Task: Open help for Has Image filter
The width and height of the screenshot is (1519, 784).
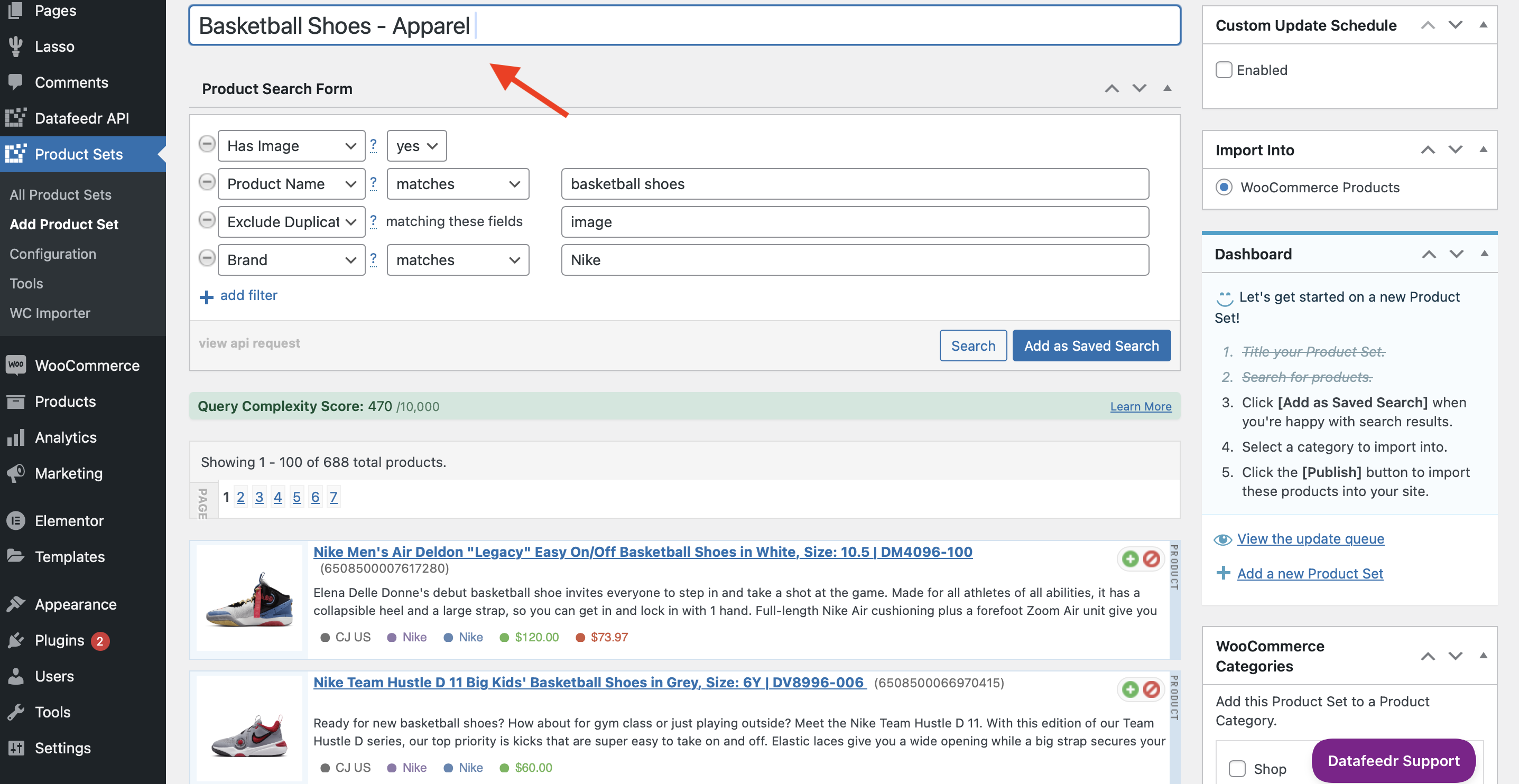Action: click(x=373, y=145)
